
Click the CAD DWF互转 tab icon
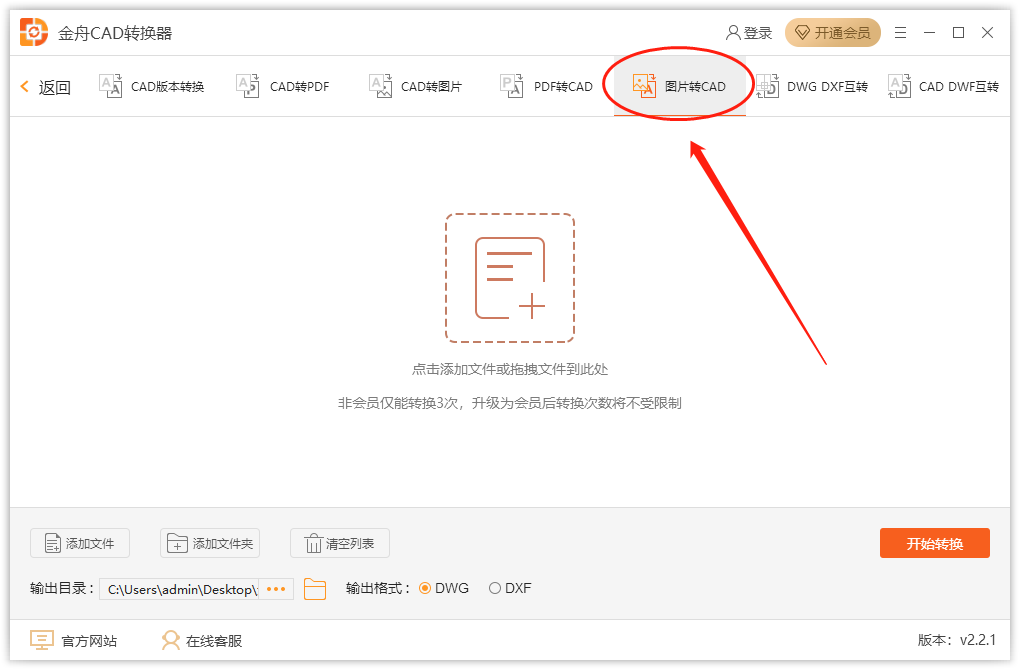(x=900, y=86)
